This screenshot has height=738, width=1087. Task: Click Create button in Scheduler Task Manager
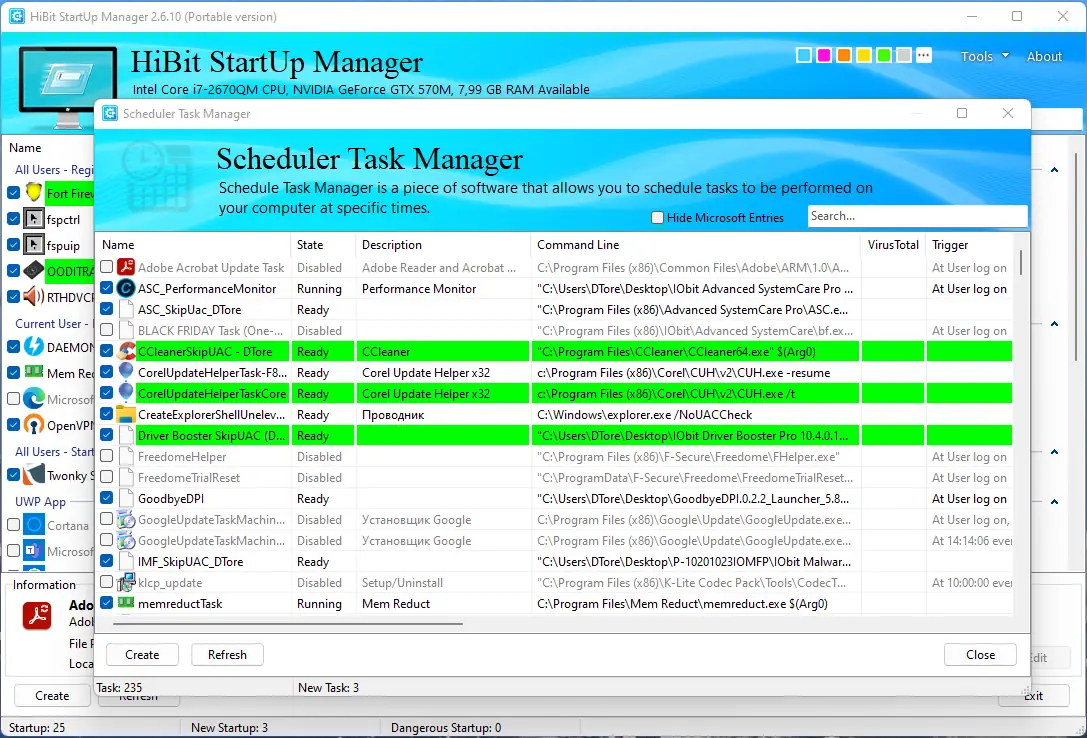point(142,654)
